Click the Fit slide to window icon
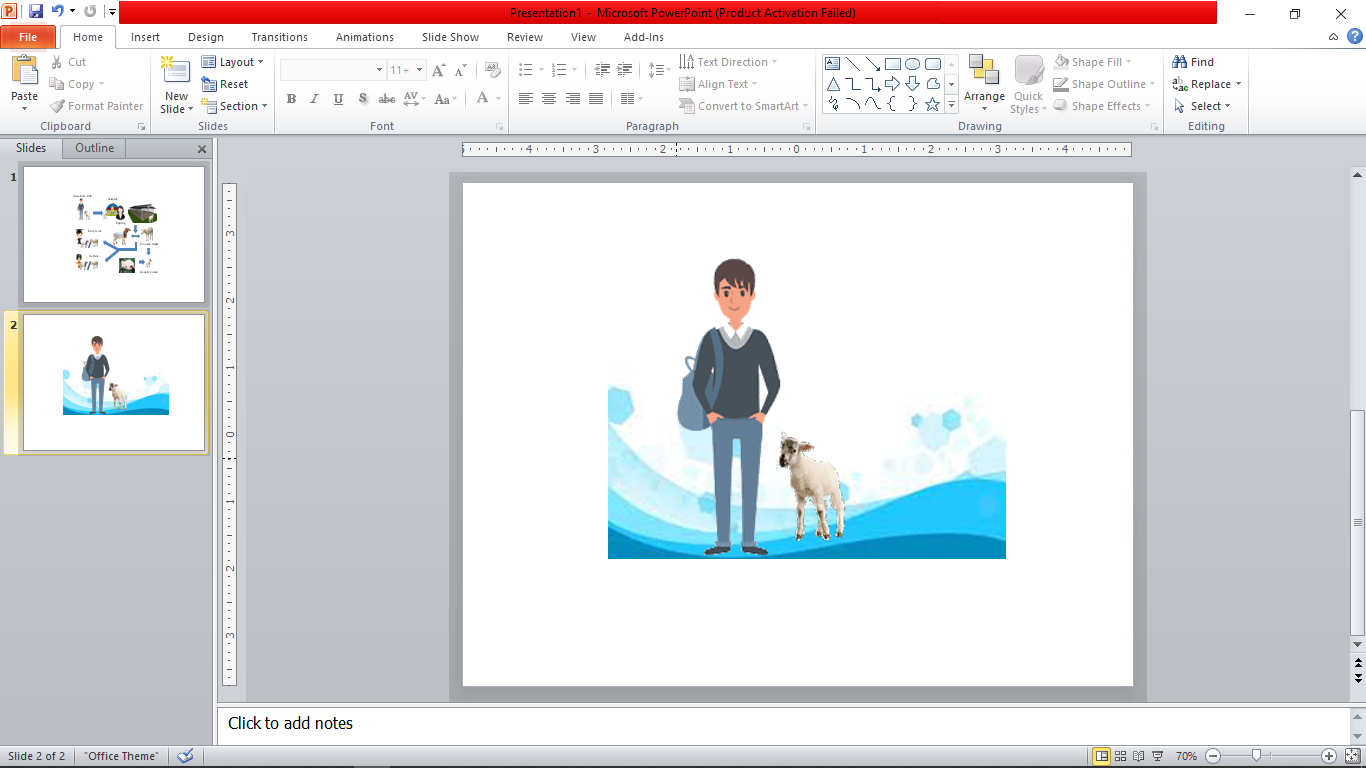The height and width of the screenshot is (768, 1366). click(x=1352, y=756)
